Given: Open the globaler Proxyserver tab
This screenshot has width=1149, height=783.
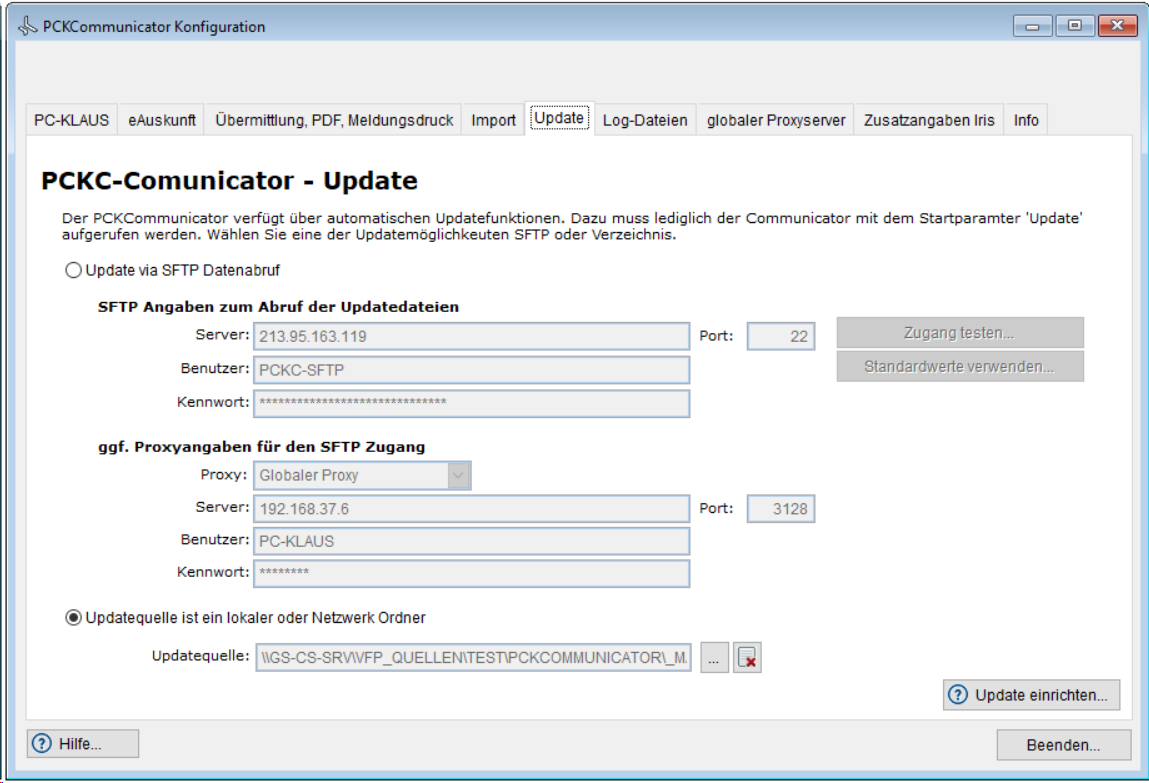Looking at the screenshot, I should click(x=776, y=120).
